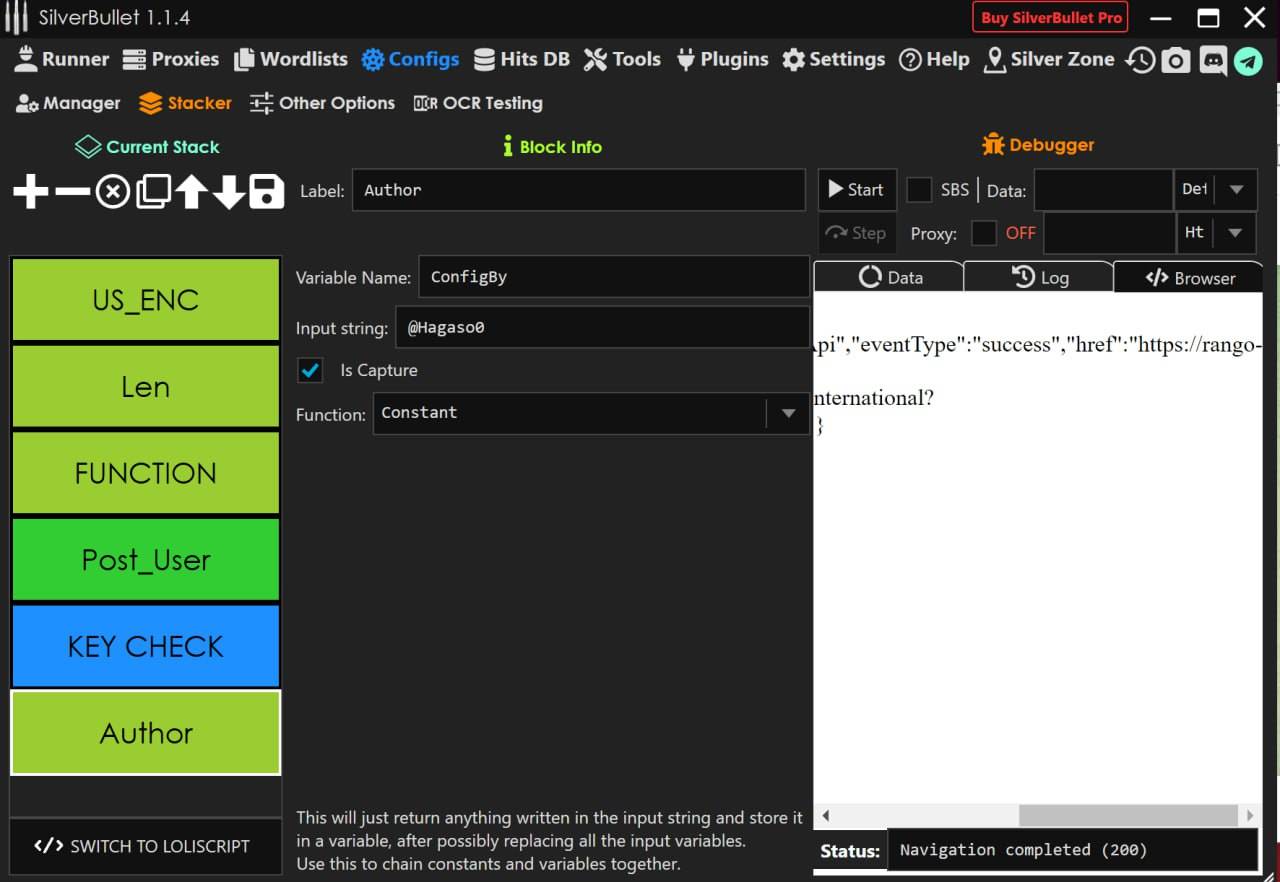Uncheck the Is Capture checkbox

tap(311, 371)
